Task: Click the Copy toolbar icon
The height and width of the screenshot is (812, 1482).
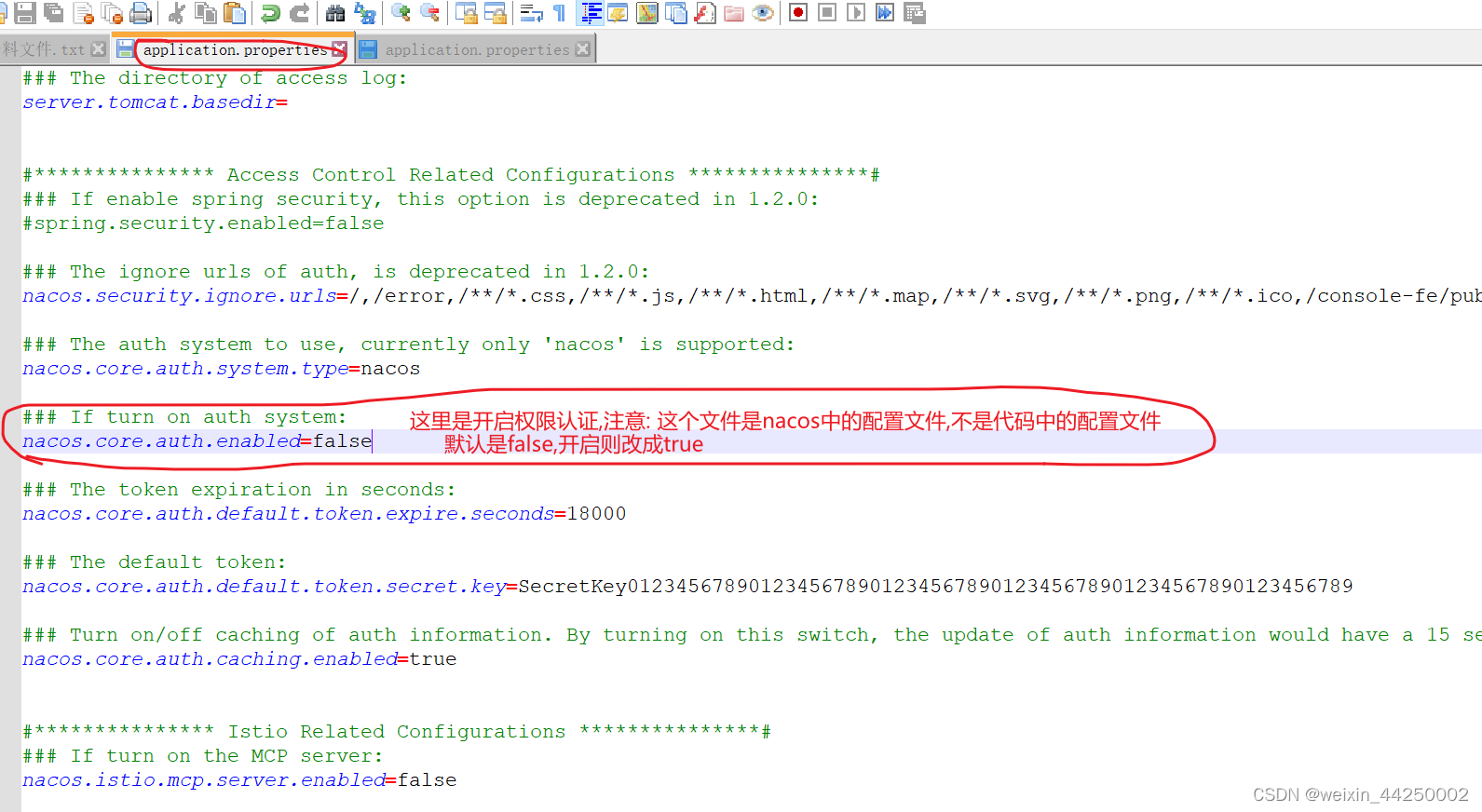Action: pyautogui.click(x=206, y=13)
